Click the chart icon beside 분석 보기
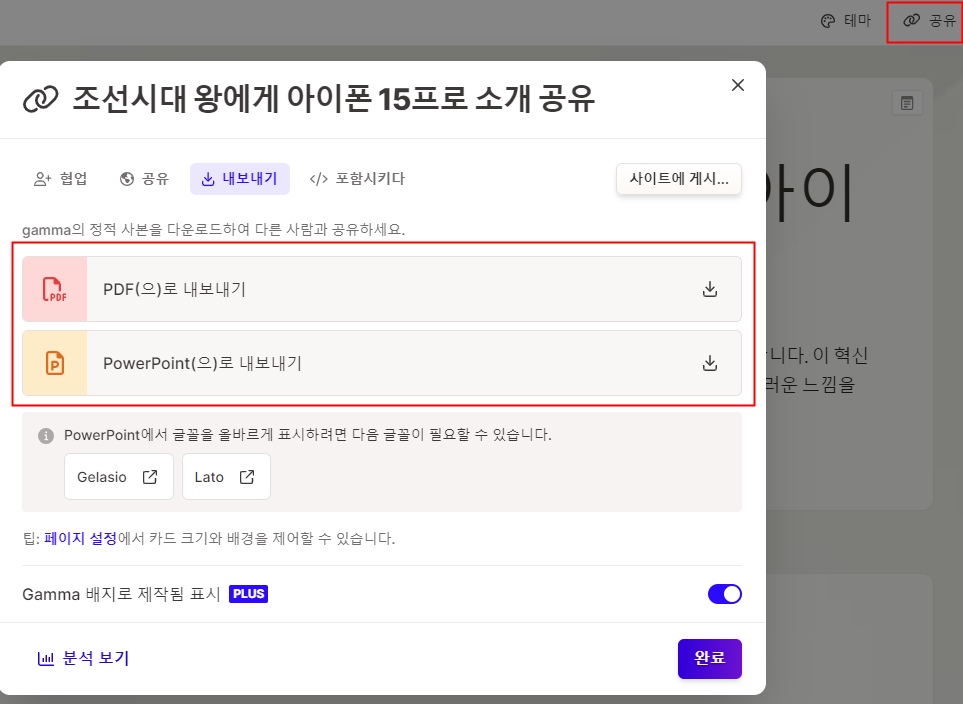This screenshot has width=963, height=704. pyautogui.click(x=46, y=659)
